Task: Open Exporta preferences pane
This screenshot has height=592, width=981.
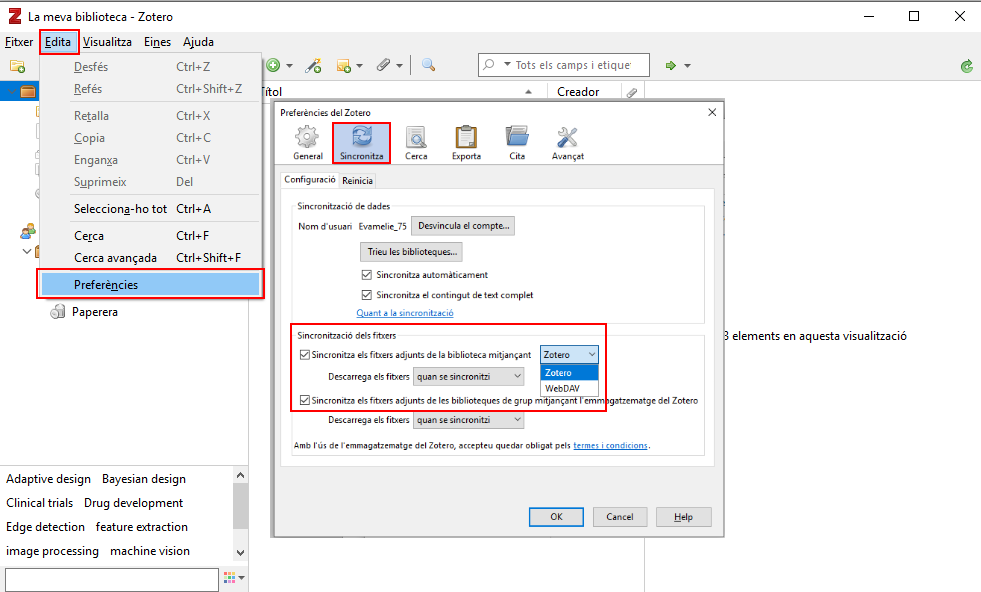Action: (x=466, y=143)
